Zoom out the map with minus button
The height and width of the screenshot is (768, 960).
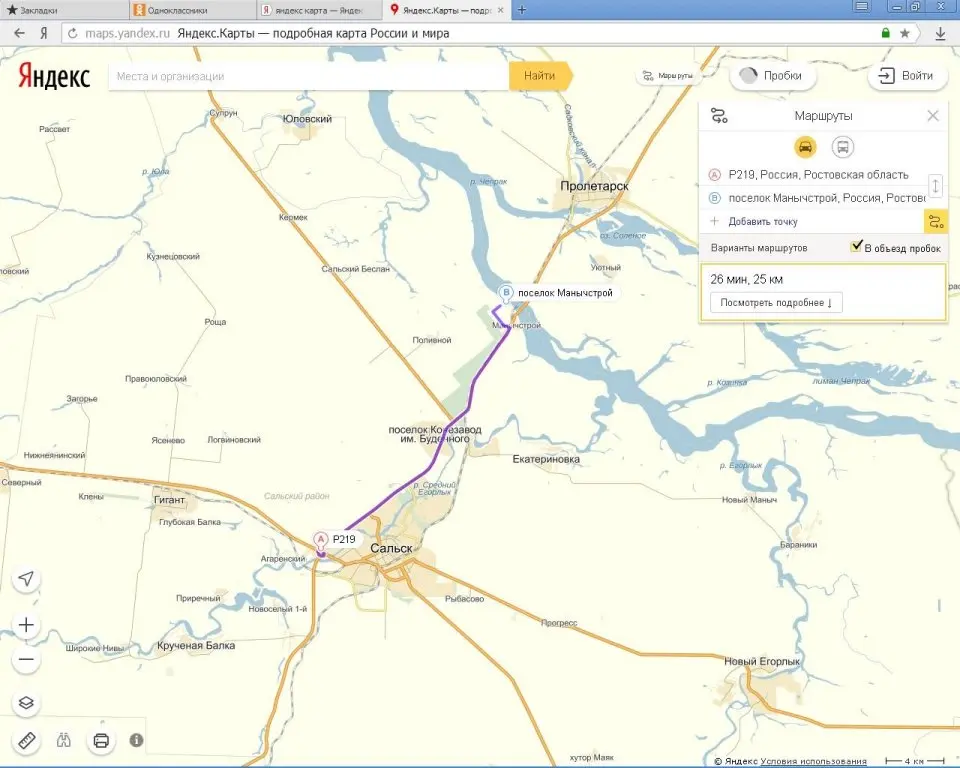[x=26, y=660]
